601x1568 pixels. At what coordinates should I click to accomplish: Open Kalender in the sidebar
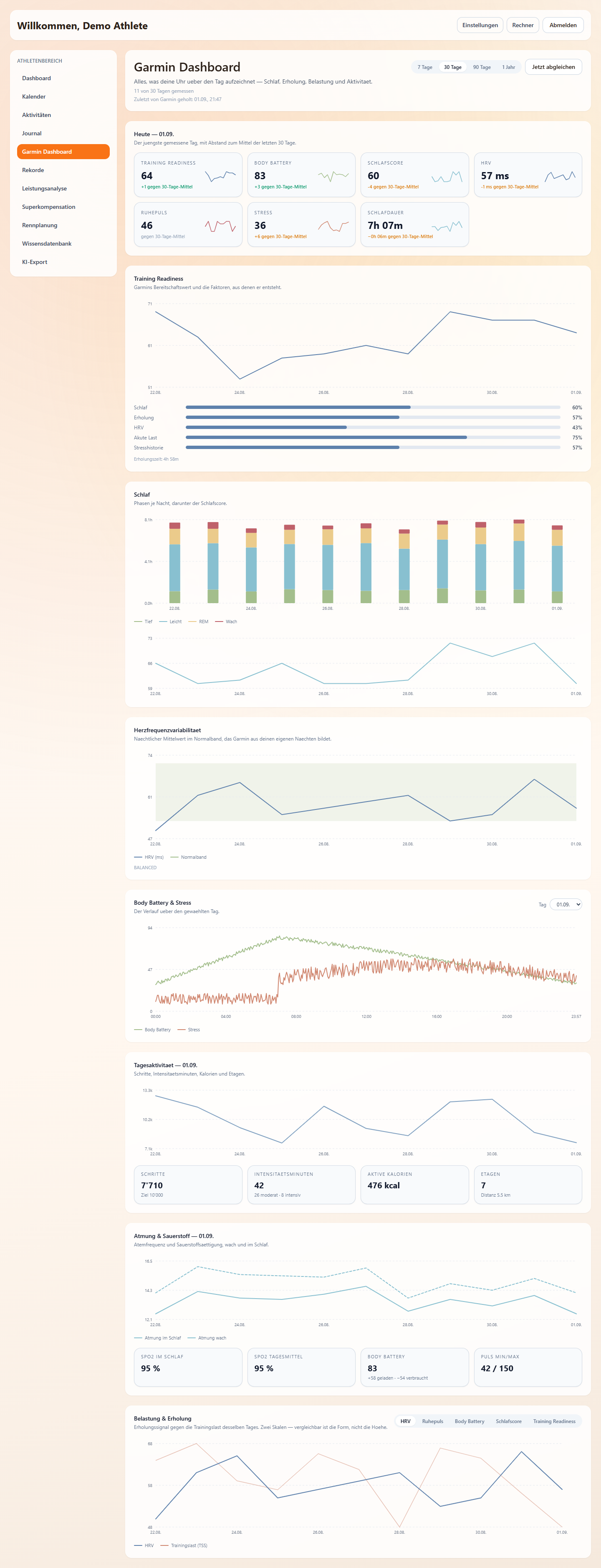pos(63,97)
